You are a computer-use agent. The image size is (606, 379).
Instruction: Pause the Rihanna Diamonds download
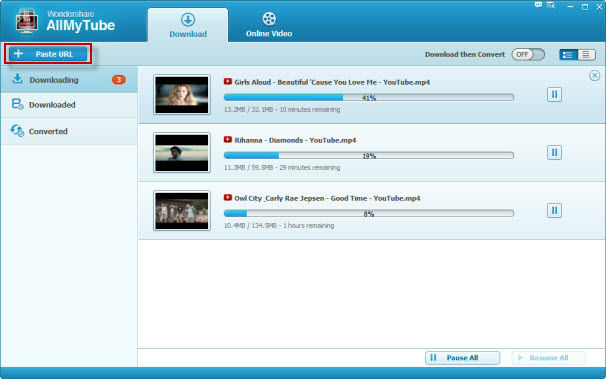(x=554, y=153)
